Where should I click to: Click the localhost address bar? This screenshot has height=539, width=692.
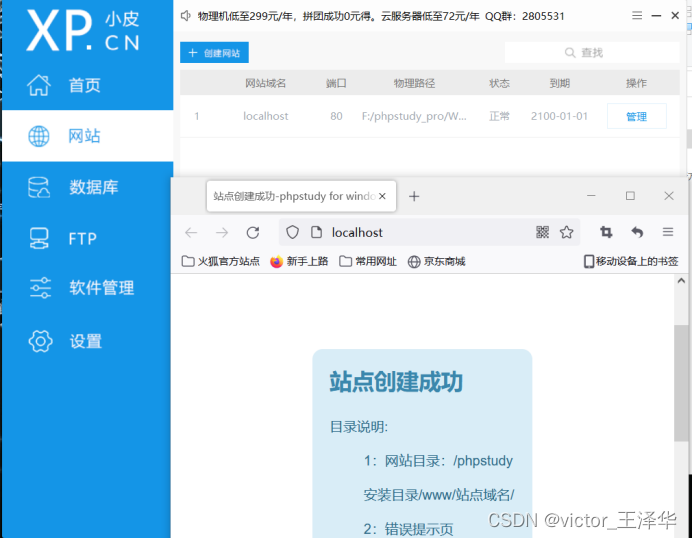[429, 232]
